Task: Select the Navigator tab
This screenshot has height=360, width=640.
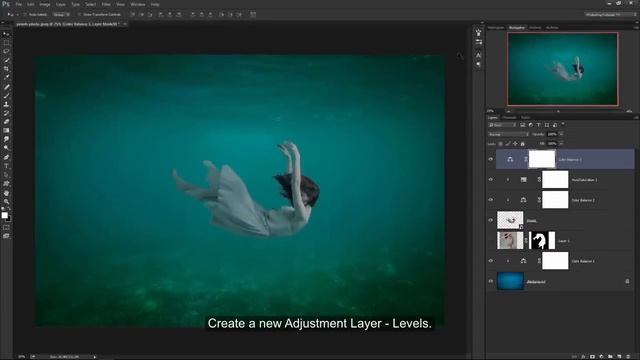Action: point(517,27)
